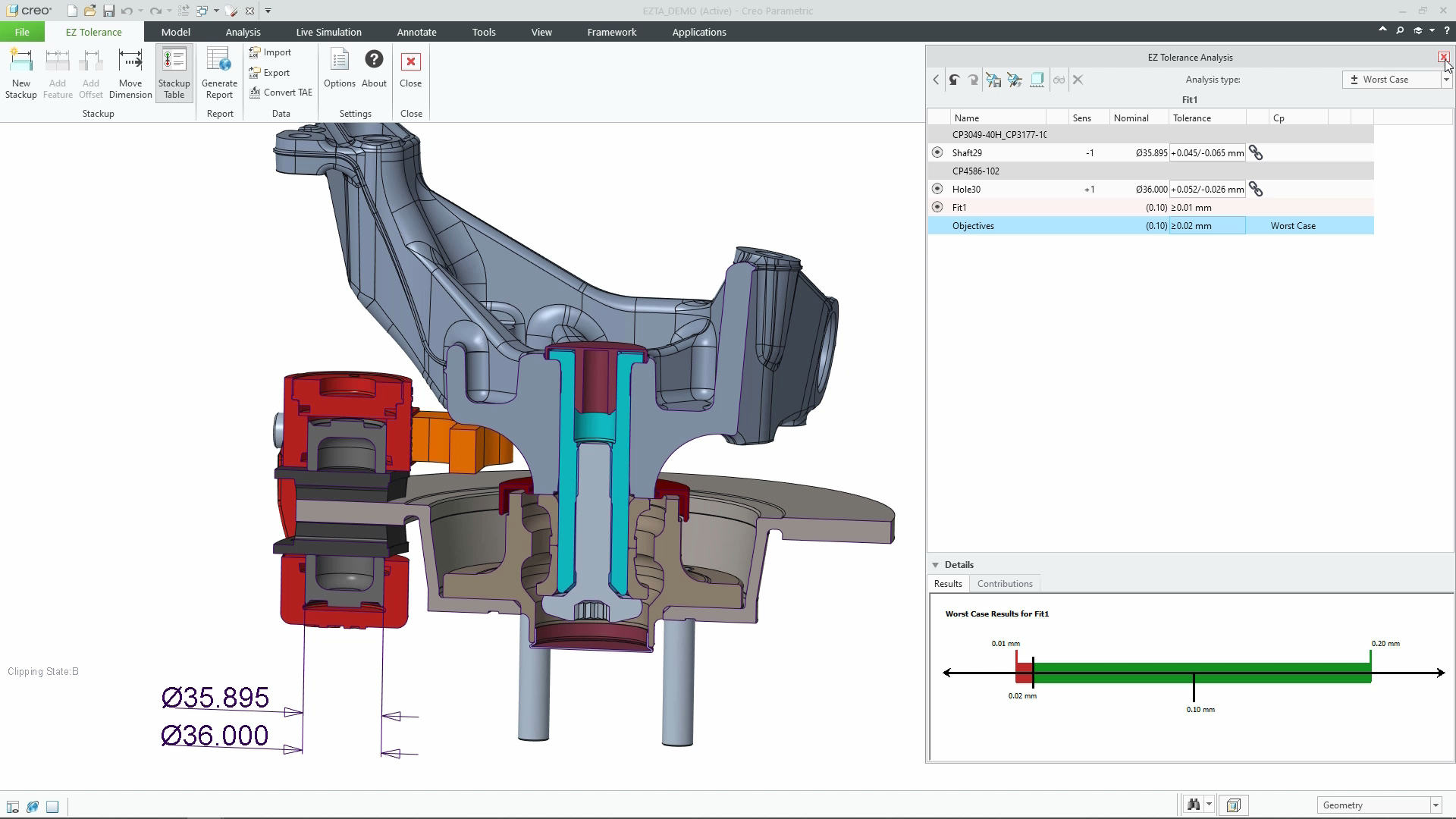Image resolution: width=1456 pixels, height=819 pixels.
Task: Click the binoculars search icon in status bar
Action: pos(1194,805)
